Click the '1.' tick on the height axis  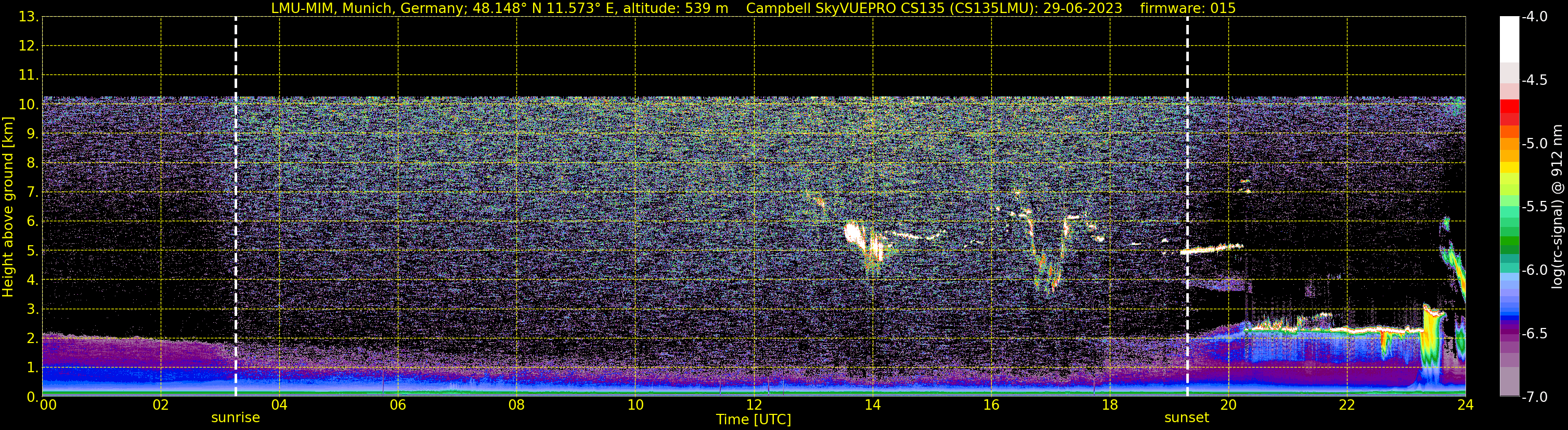point(33,367)
